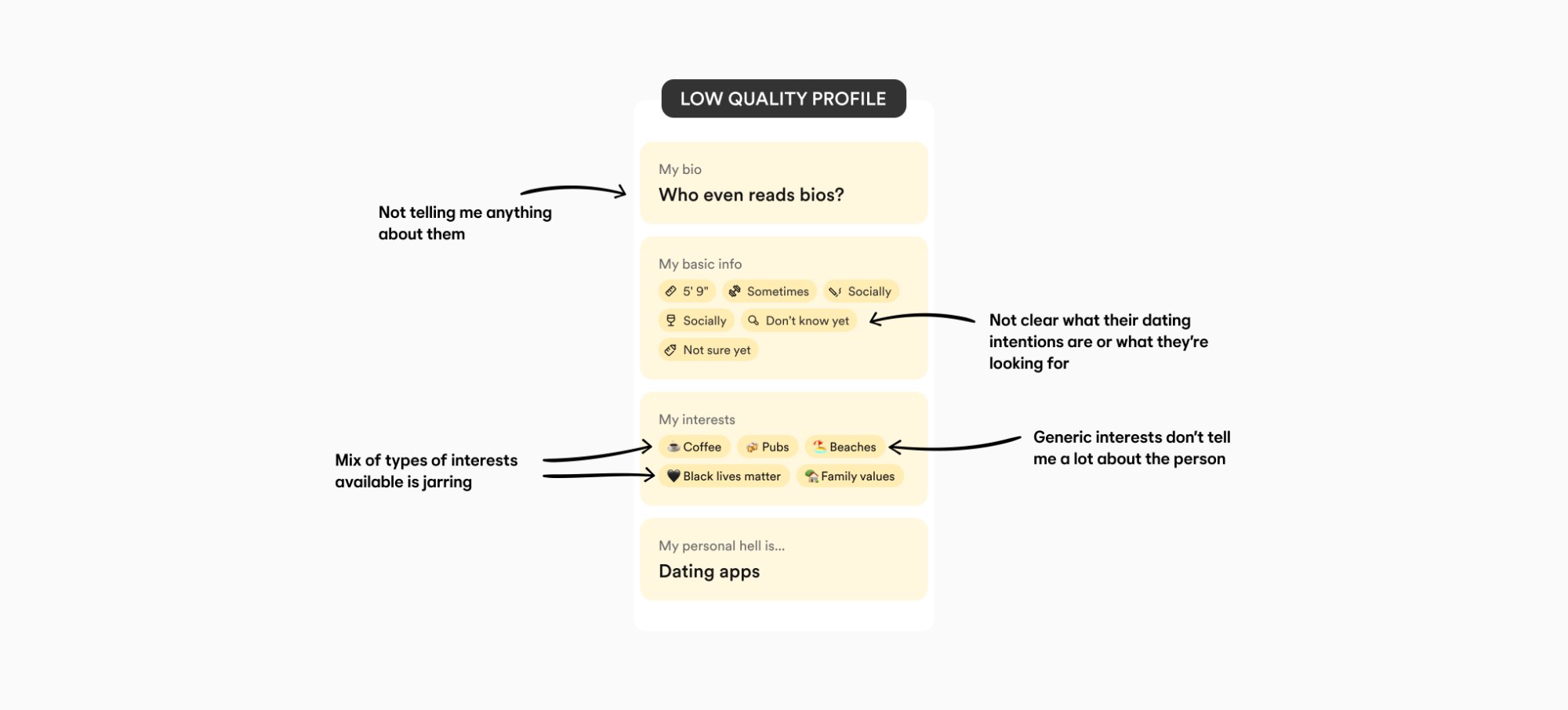
Task: Click the magnifier icon beside Don't know yet
Action: (x=753, y=321)
